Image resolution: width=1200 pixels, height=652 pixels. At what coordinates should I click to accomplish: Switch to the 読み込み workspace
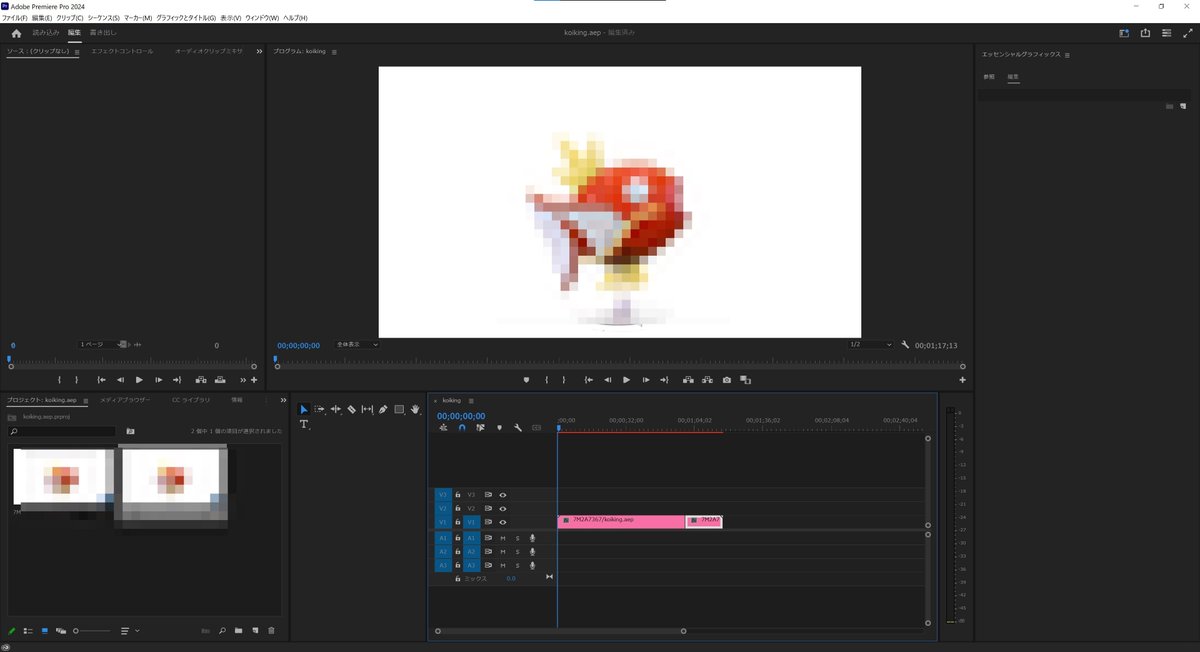(x=46, y=33)
